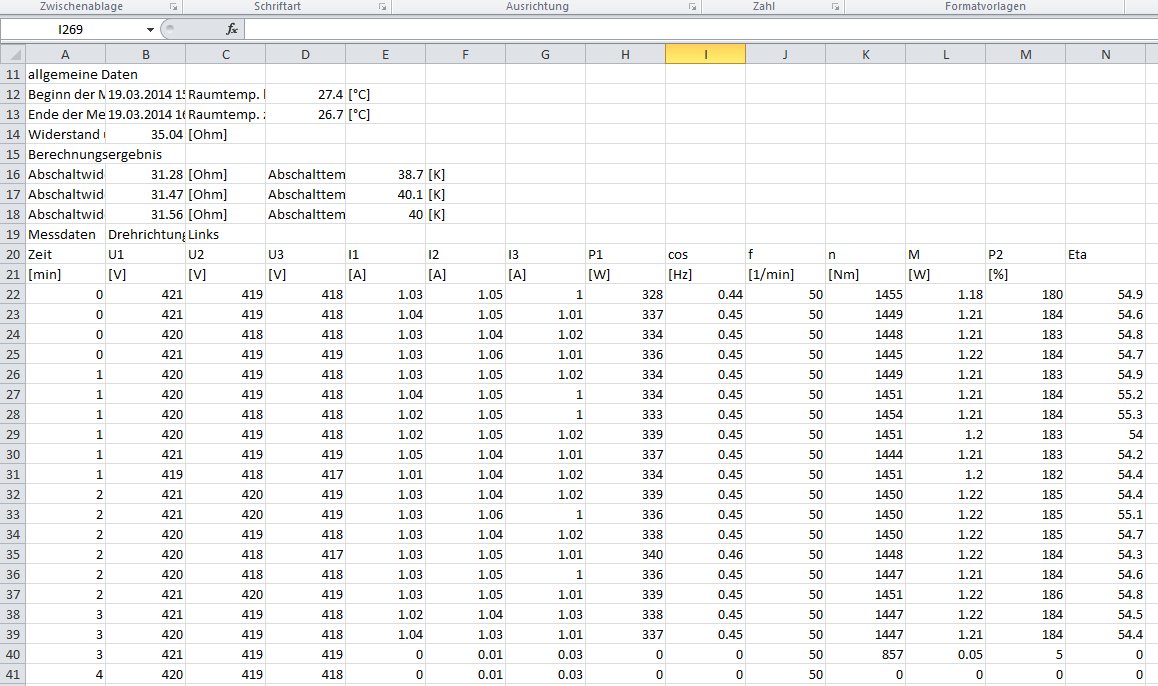Image resolution: width=1158 pixels, height=686 pixels.
Task: Select row 40 header
Action: click(12, 654)
